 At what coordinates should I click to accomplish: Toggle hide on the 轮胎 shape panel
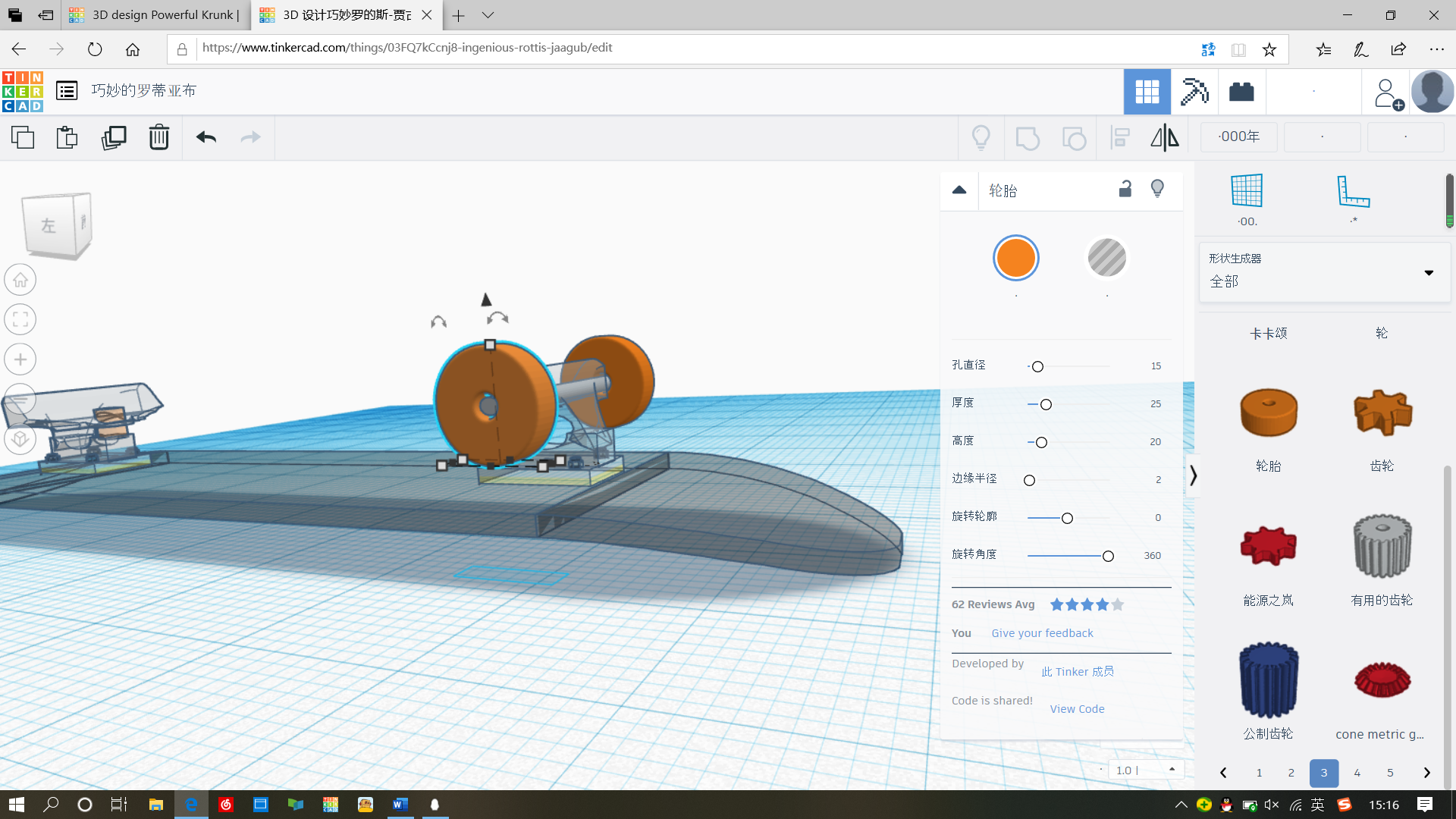tap(1157, 189)
